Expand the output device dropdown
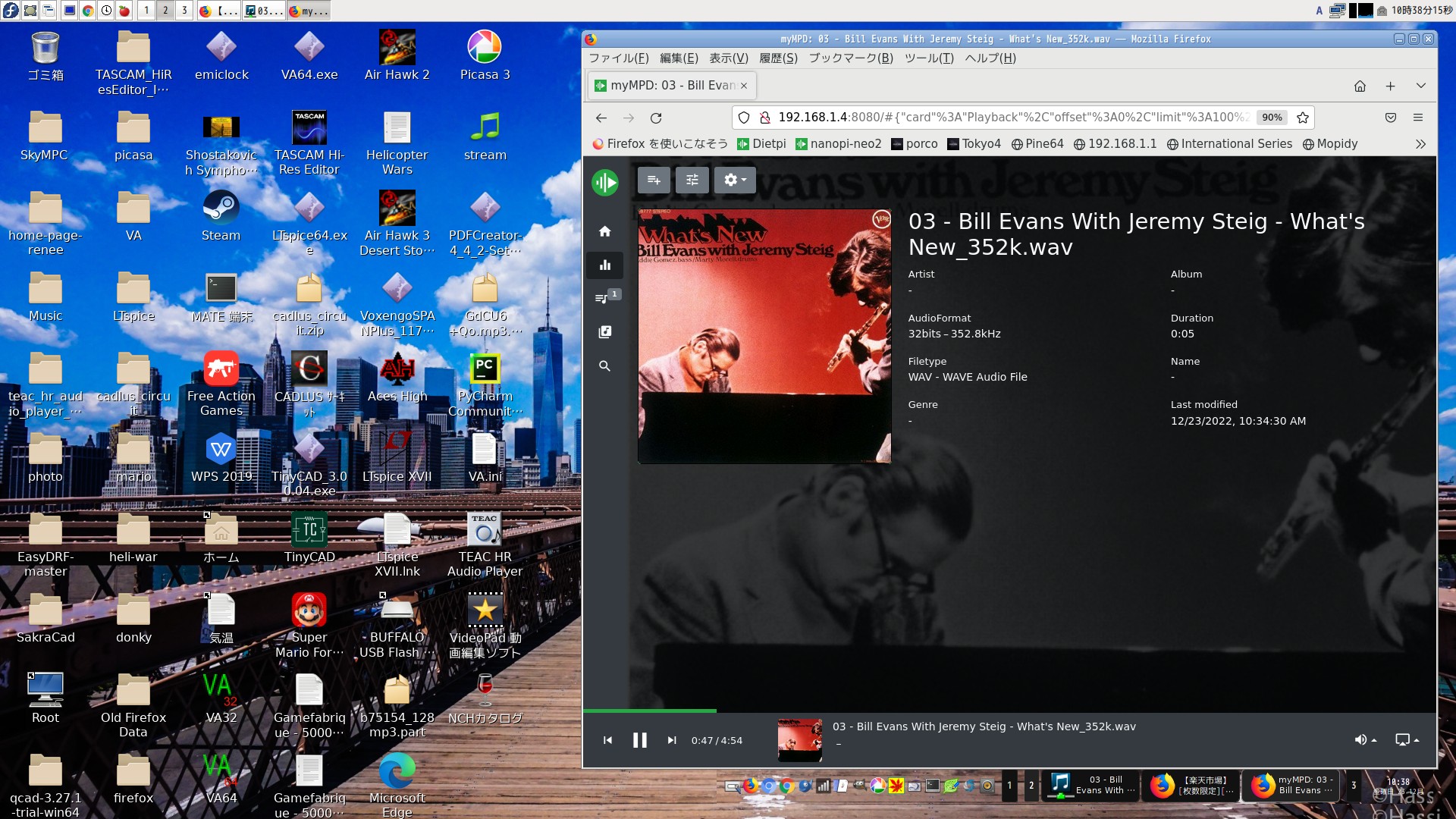1456x819 pixels. point(1407,740)
